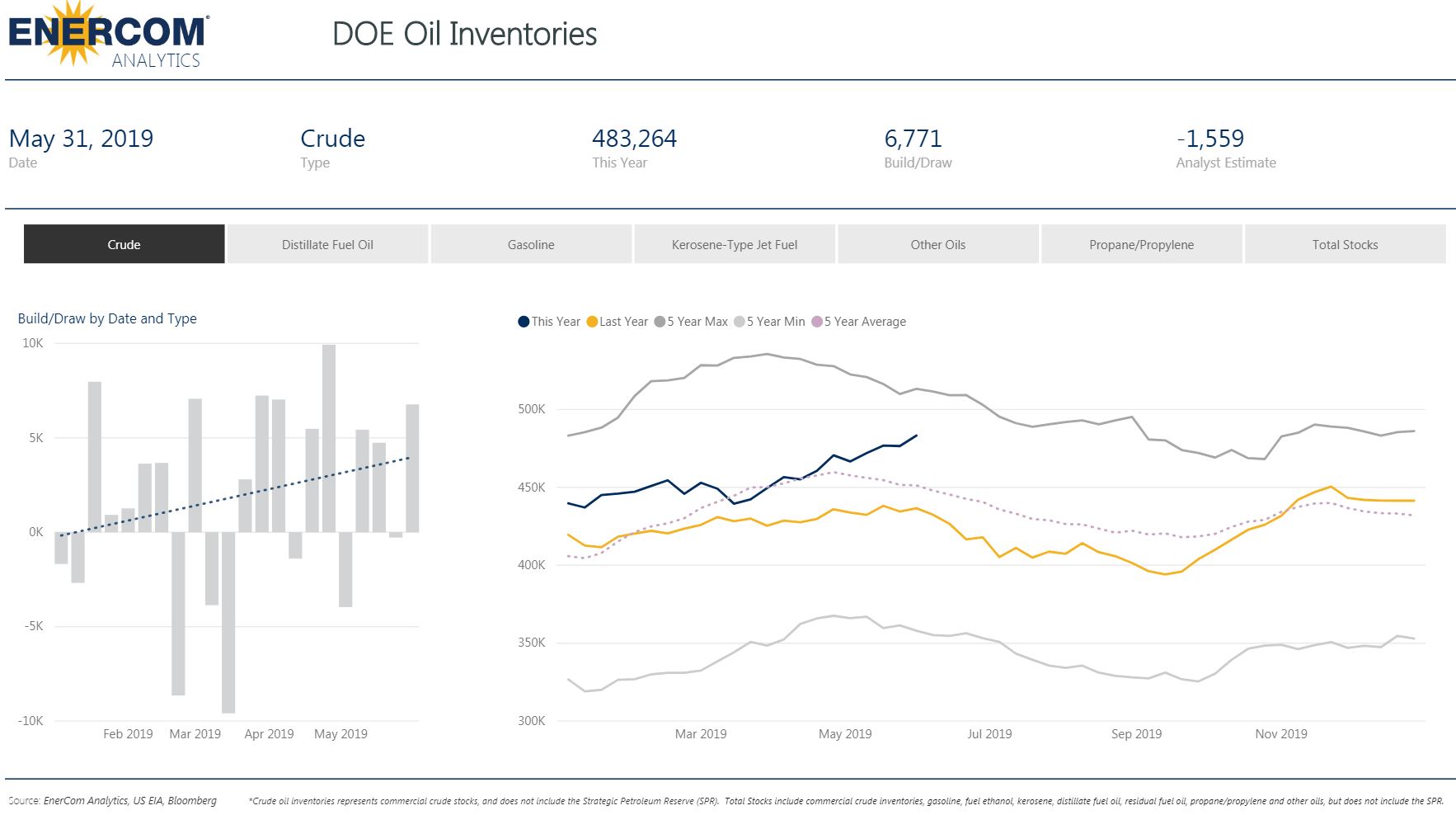Click the 5 Year Min legend dot
The height and width of the screenshot is (815, 1456).
740,322
